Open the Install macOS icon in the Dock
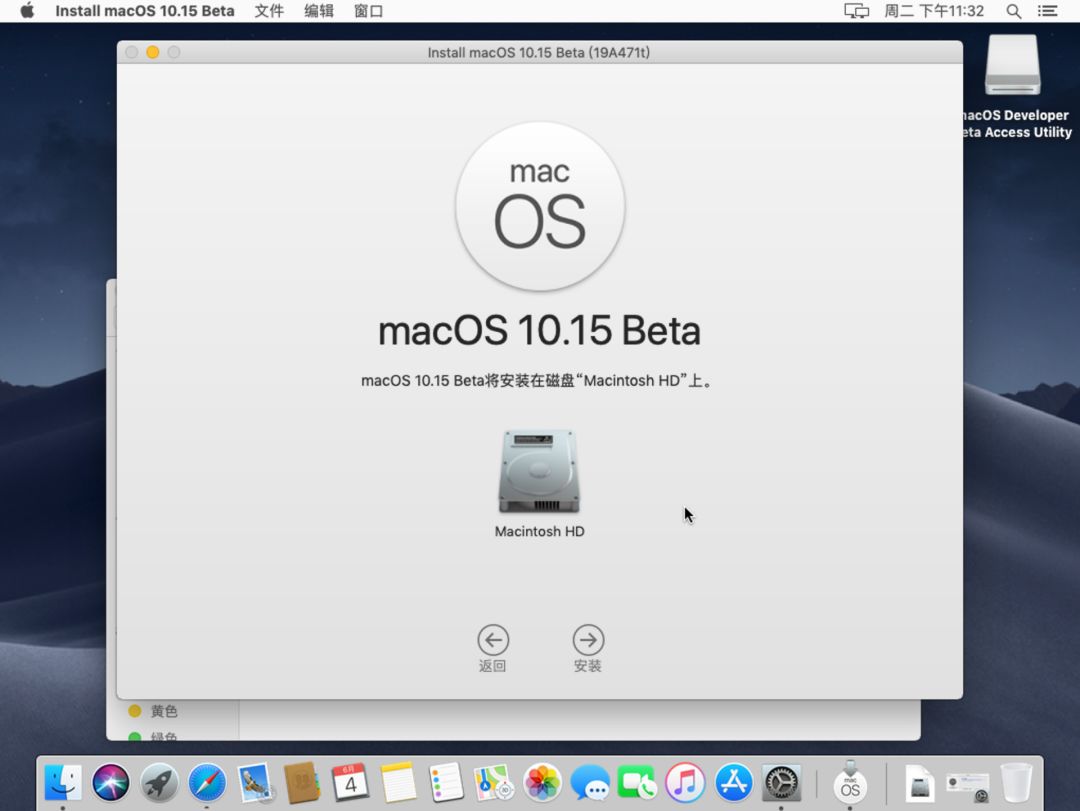 (850, 783)
